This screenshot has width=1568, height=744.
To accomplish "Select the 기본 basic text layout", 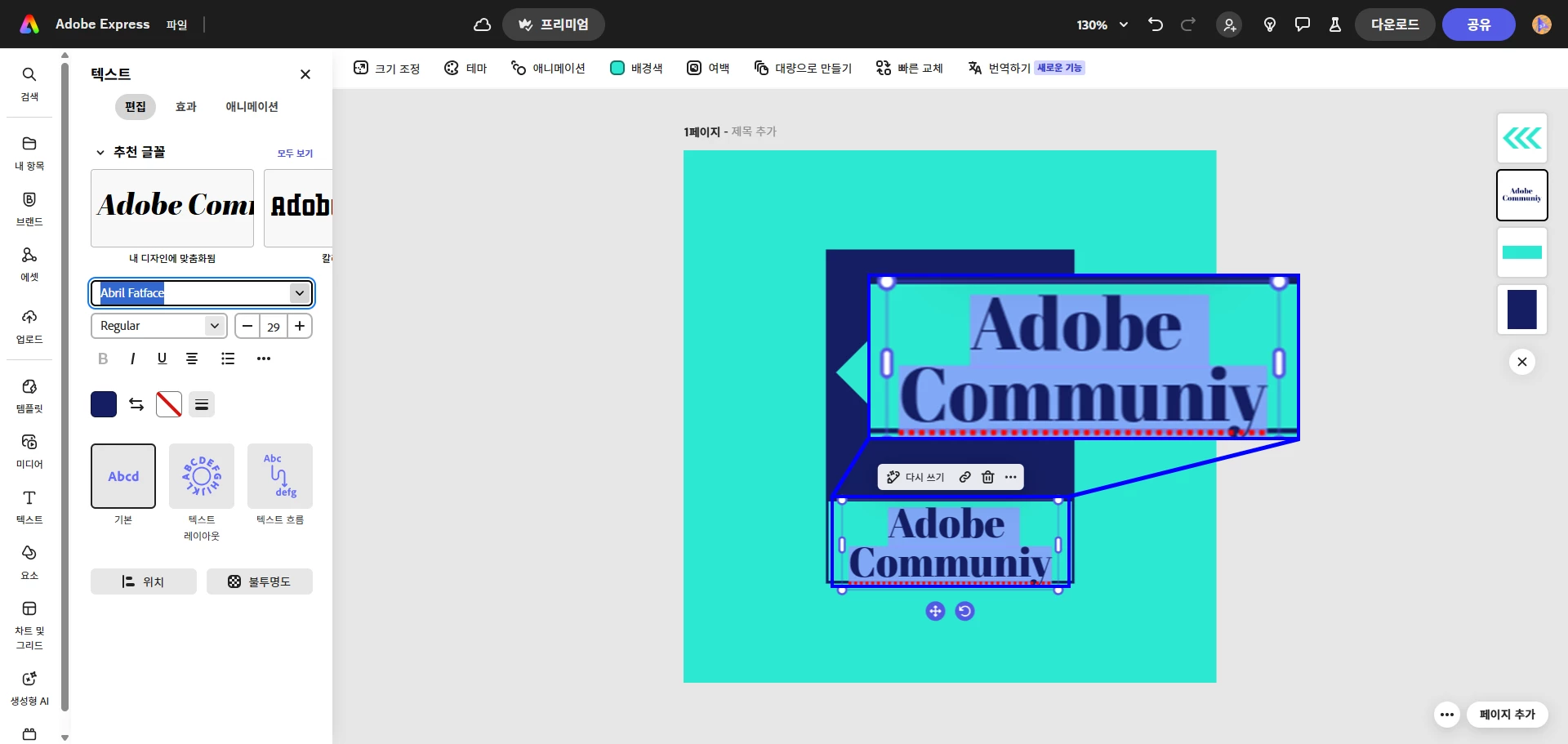I will [123, 476].
